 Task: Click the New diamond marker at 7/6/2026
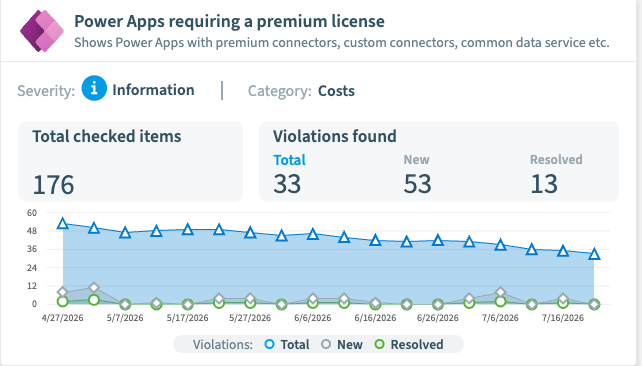tap(500, 292)
